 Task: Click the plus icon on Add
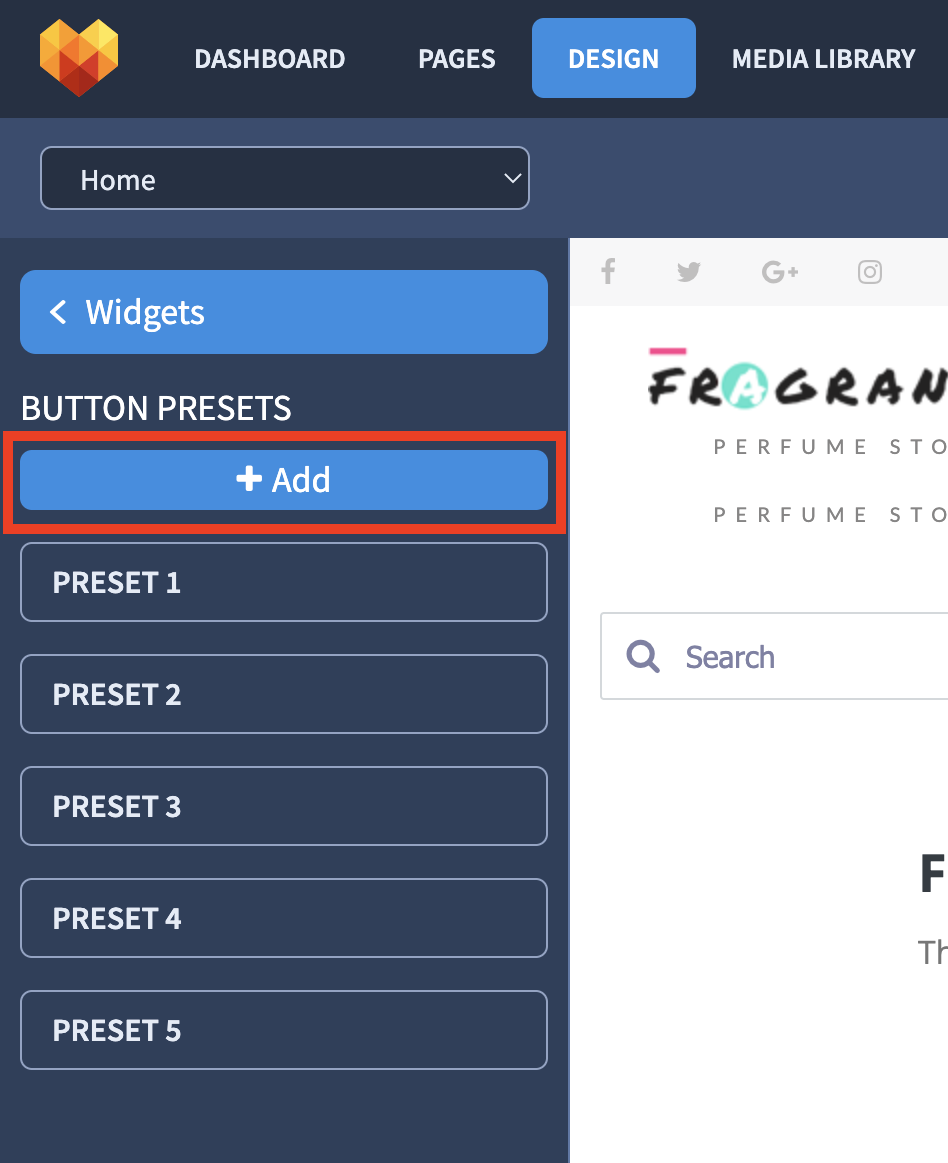(249, 478)
